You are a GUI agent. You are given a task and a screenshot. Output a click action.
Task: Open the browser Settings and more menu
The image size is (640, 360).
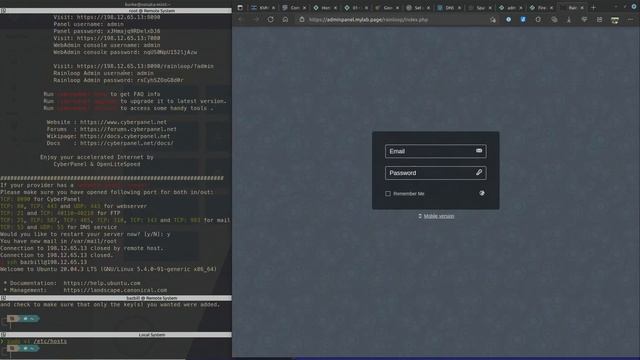coord(631,20)
